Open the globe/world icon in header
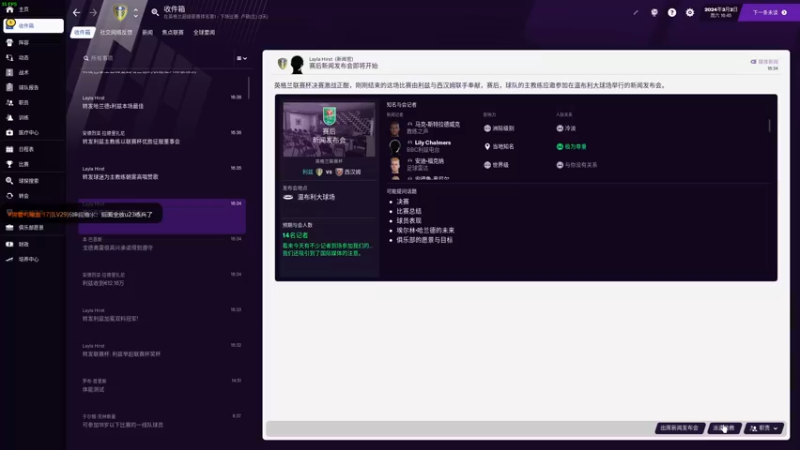Screen dimensions: 800x450 pyautogui.click(x=654, y=12)
